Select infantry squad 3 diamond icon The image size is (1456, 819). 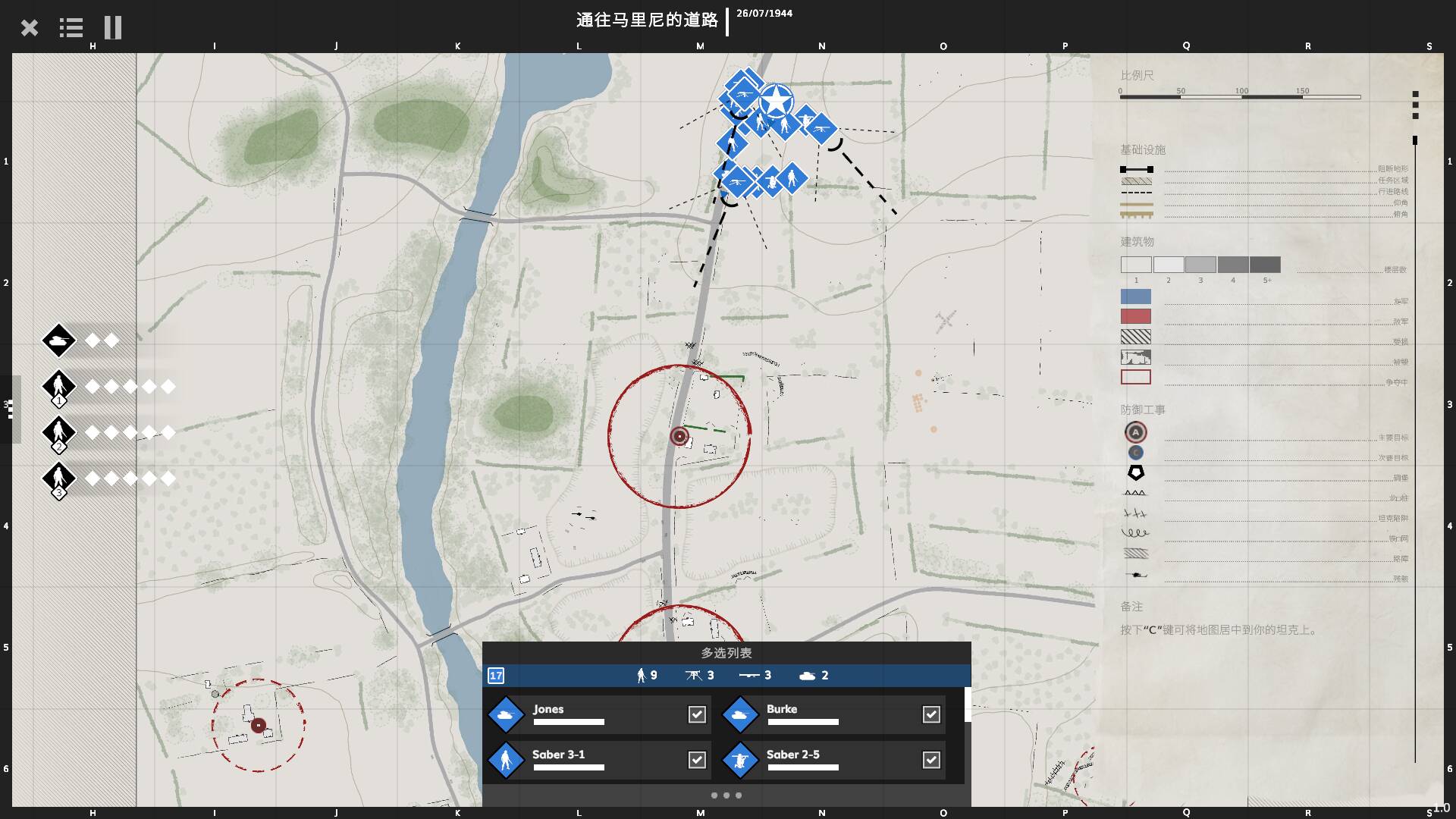pos(58,479)
